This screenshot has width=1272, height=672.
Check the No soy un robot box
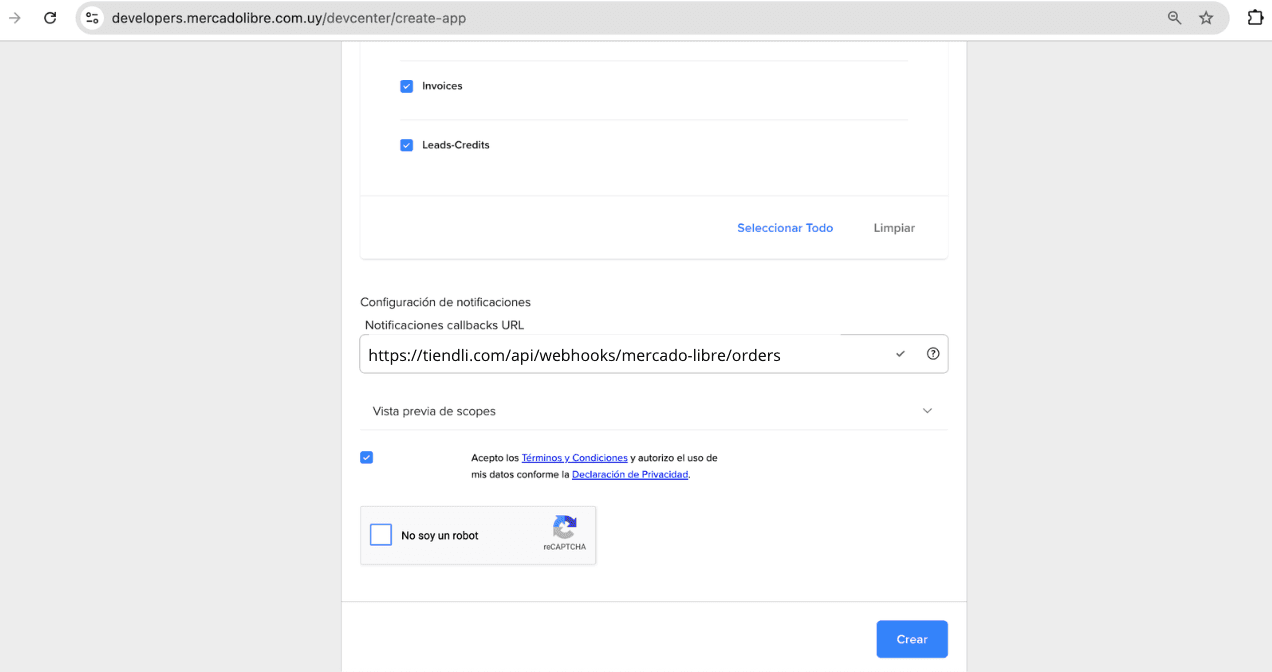pos(381,535)
